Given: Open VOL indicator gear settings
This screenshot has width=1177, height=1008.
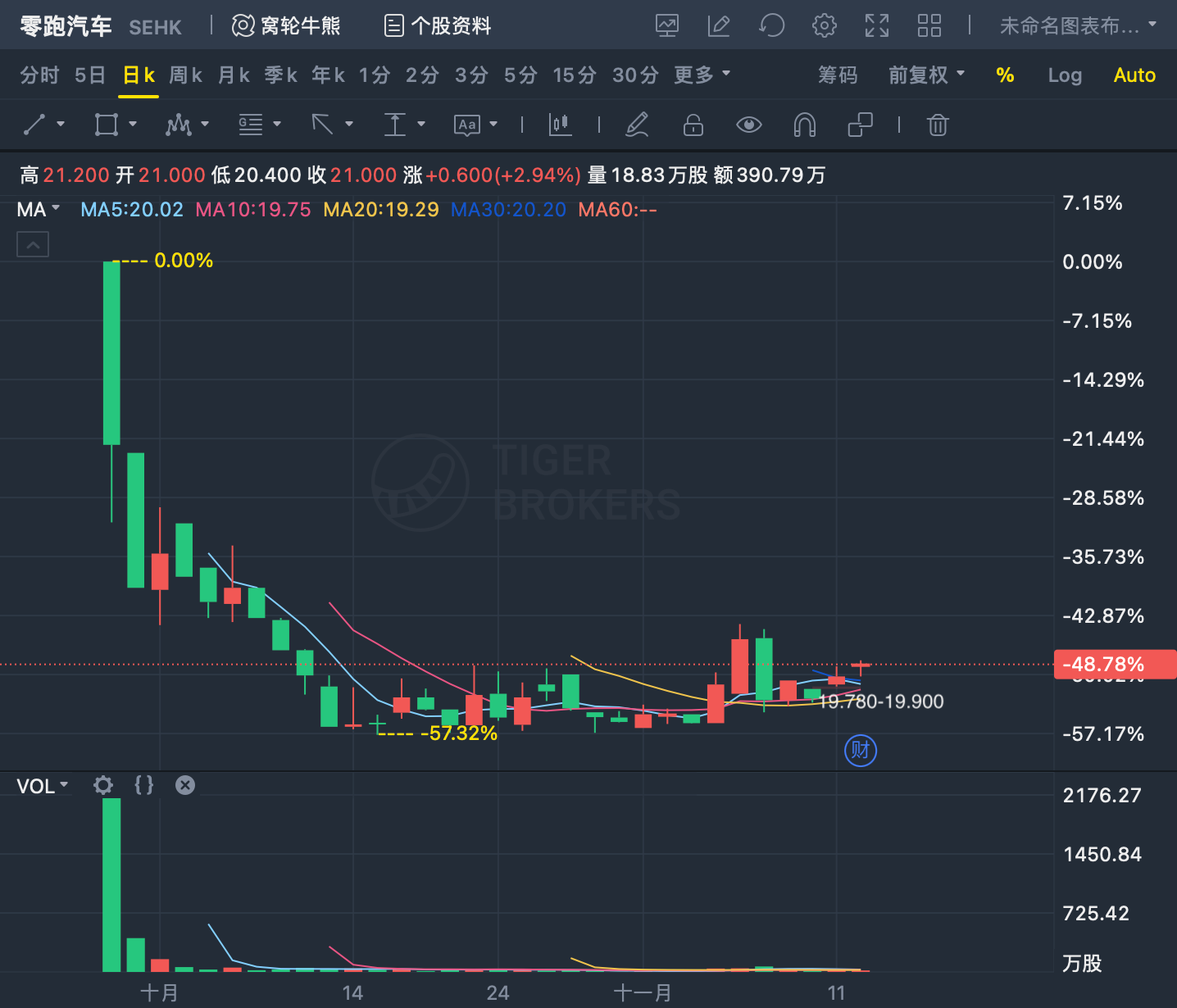Looking at the screenshot, I should pyautogui.click(x=103, y=785).
